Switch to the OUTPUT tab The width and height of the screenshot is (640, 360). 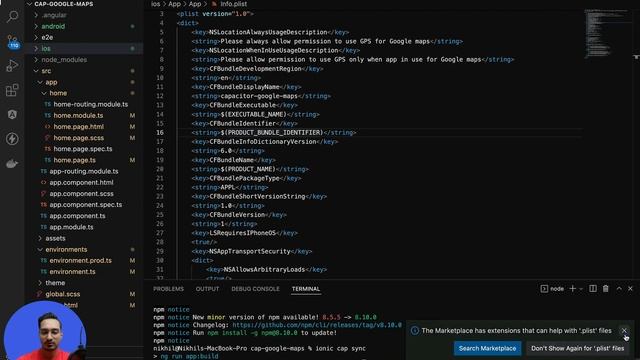[x=207, y=289]
